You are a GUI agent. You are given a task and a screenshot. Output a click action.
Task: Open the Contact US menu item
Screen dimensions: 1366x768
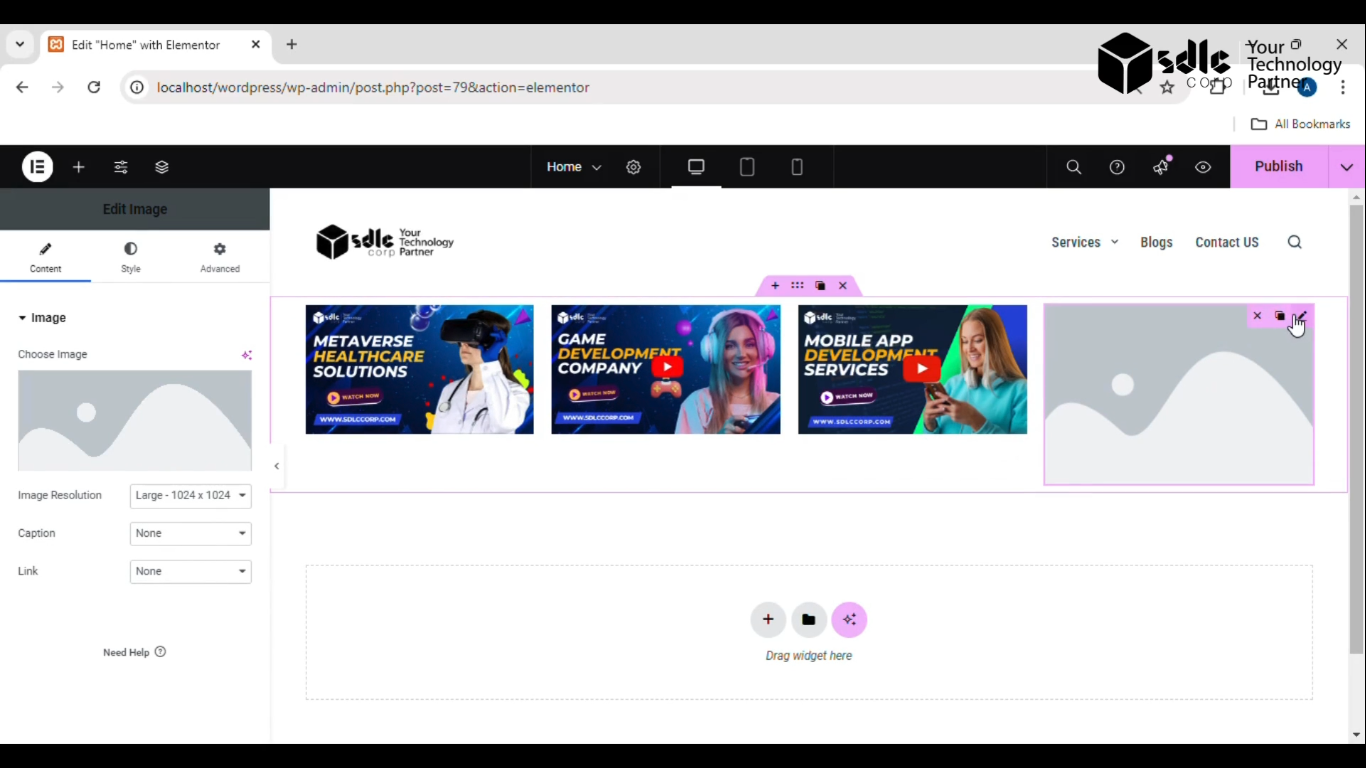tap(1227, 242)
